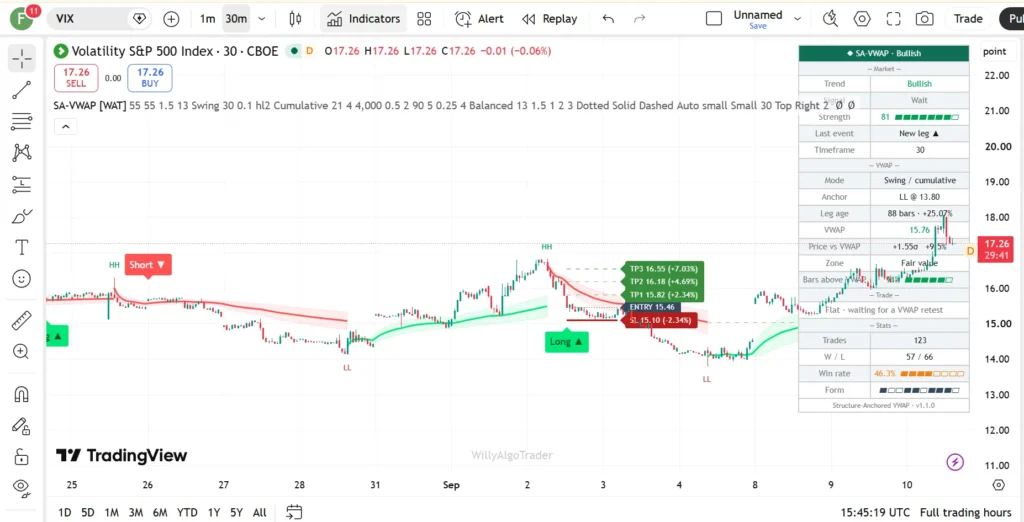Screen dimensions: 1024x522
Task: Select the trend line drawing tool
Action: point(22,90)
